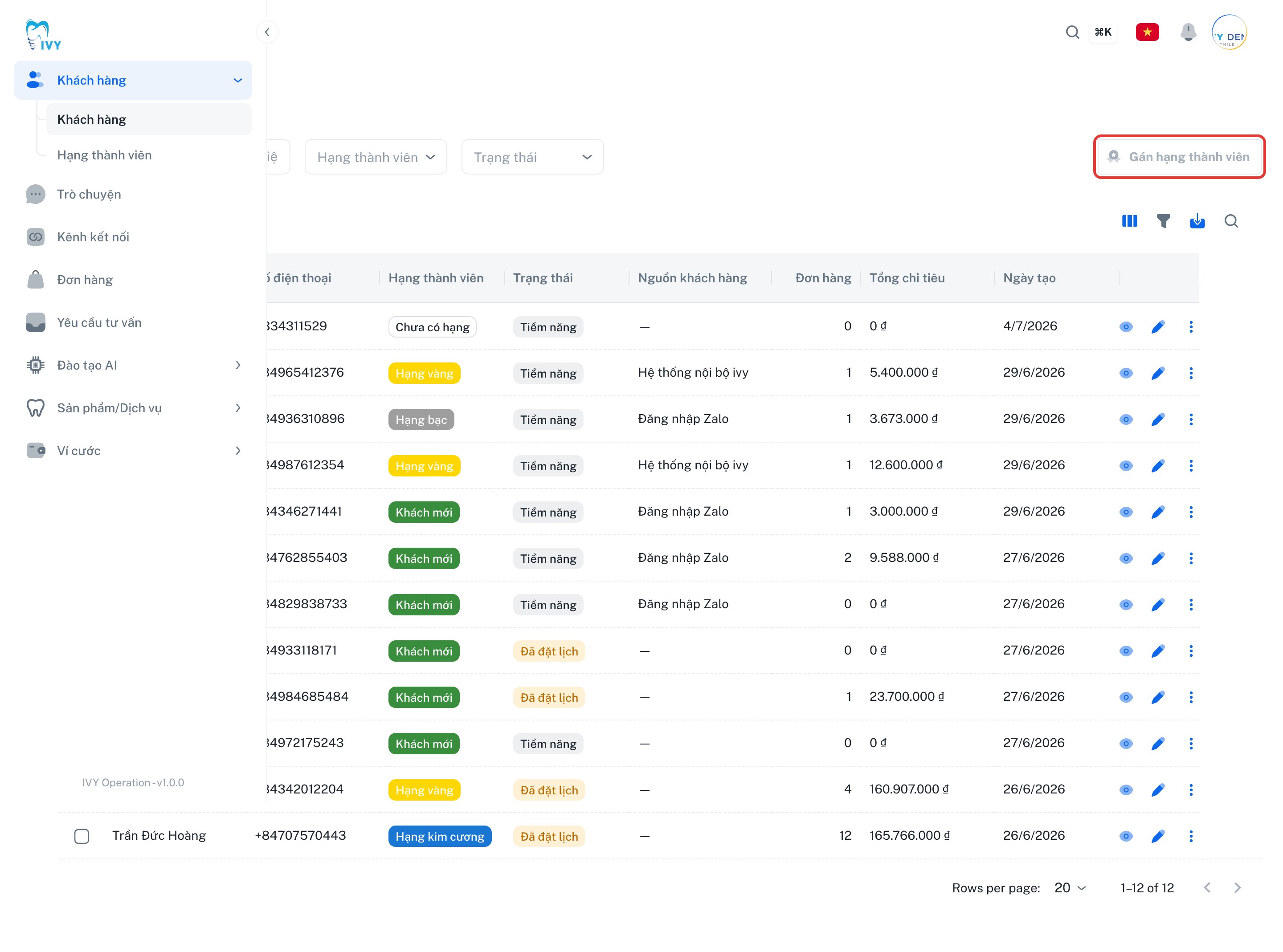Screen dimensions: 1283x952
Task: Open more actions for 4/7/2026 row
Action: (x=1191, y=327)
